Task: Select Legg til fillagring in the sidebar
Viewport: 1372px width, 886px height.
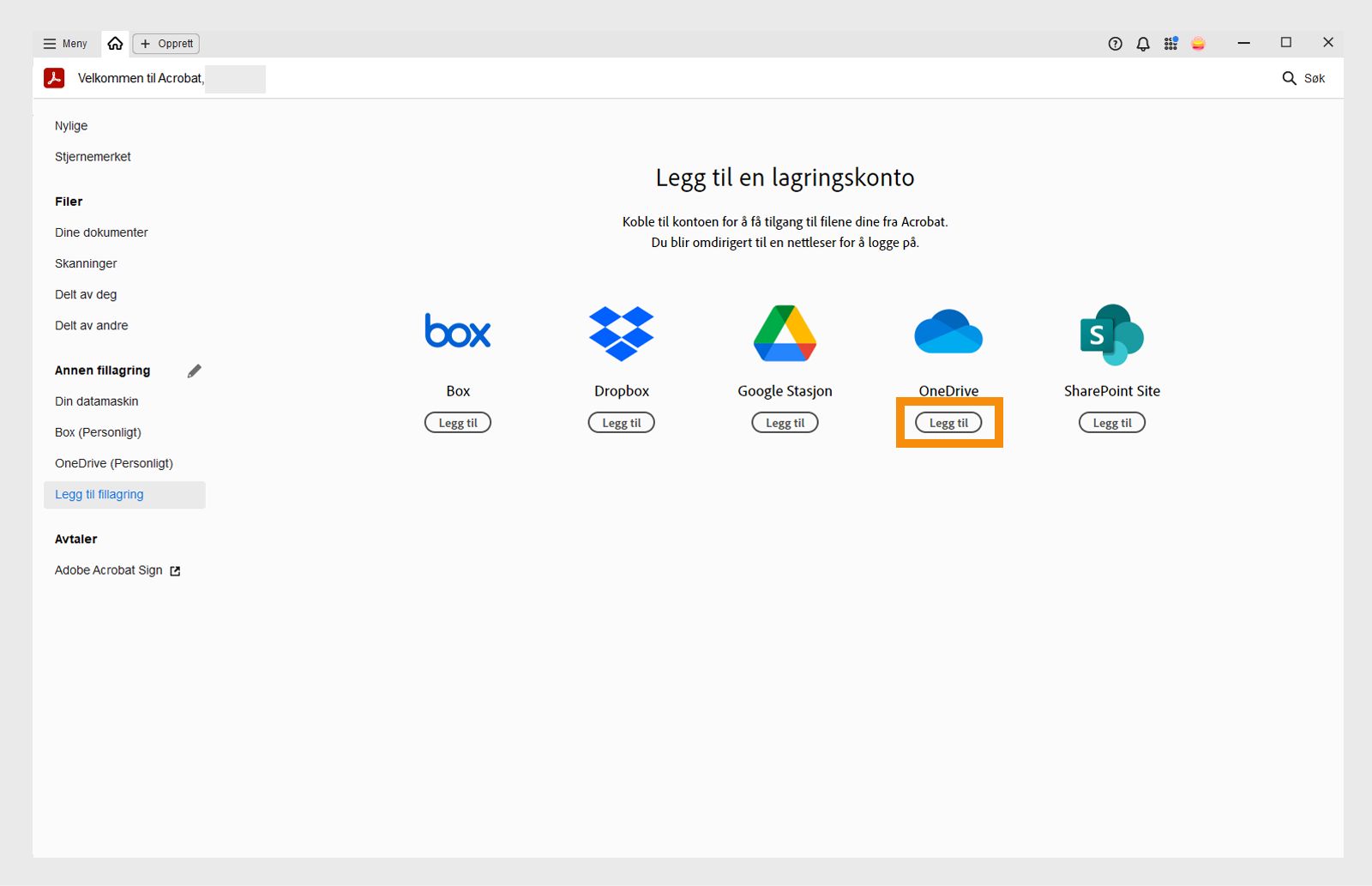Action: [99, 494]
